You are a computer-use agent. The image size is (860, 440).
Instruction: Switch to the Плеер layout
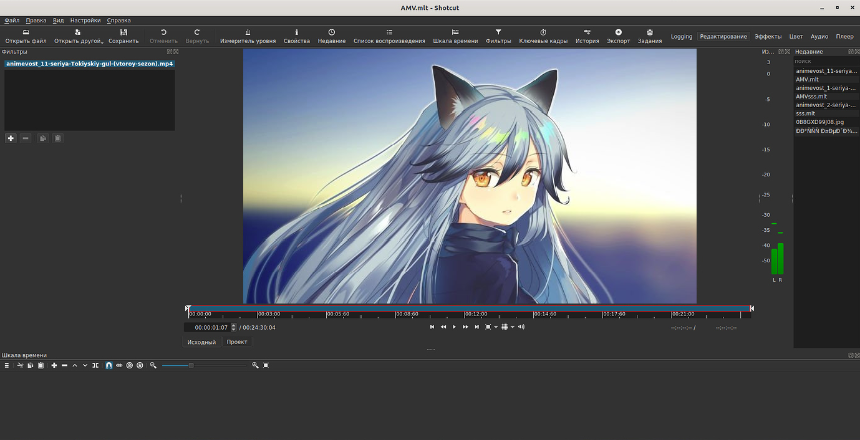(845, 36)
